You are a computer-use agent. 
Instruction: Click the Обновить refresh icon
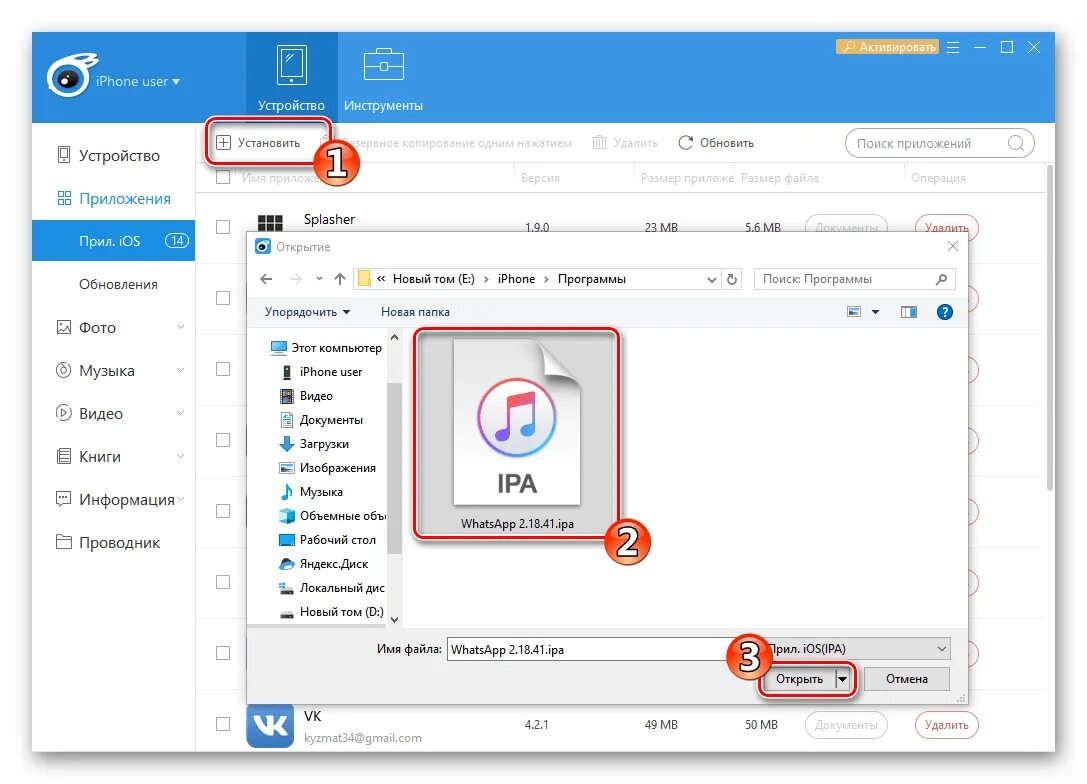point(686,143)
